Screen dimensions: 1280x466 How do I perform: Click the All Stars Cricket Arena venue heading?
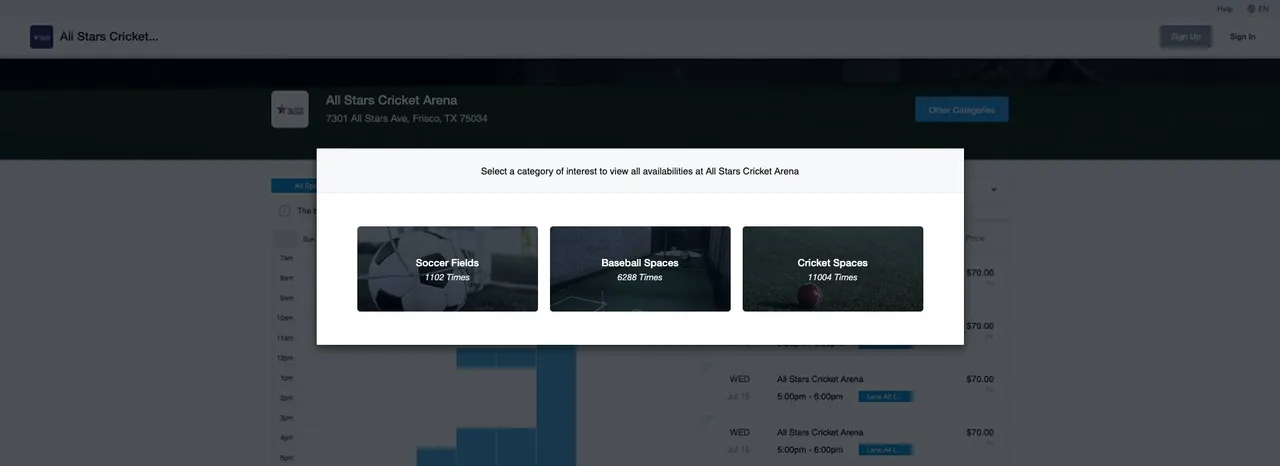click(391, 100)
